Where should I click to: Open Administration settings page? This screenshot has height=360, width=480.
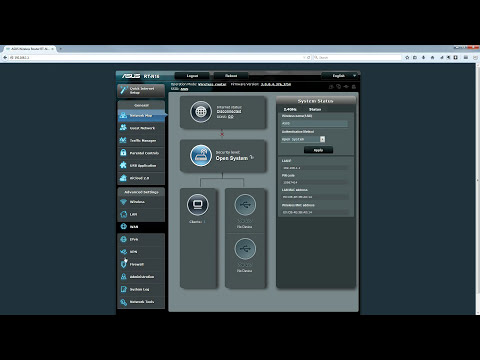pos(141,277)
